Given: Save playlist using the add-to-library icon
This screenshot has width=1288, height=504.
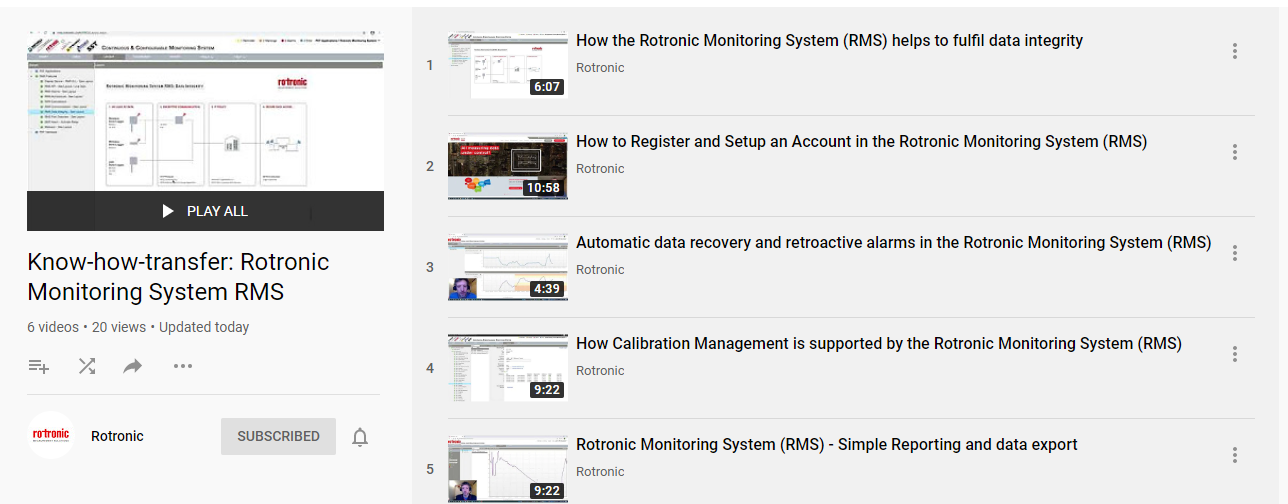Looking at the screenshot, I should tap(39, 366).
